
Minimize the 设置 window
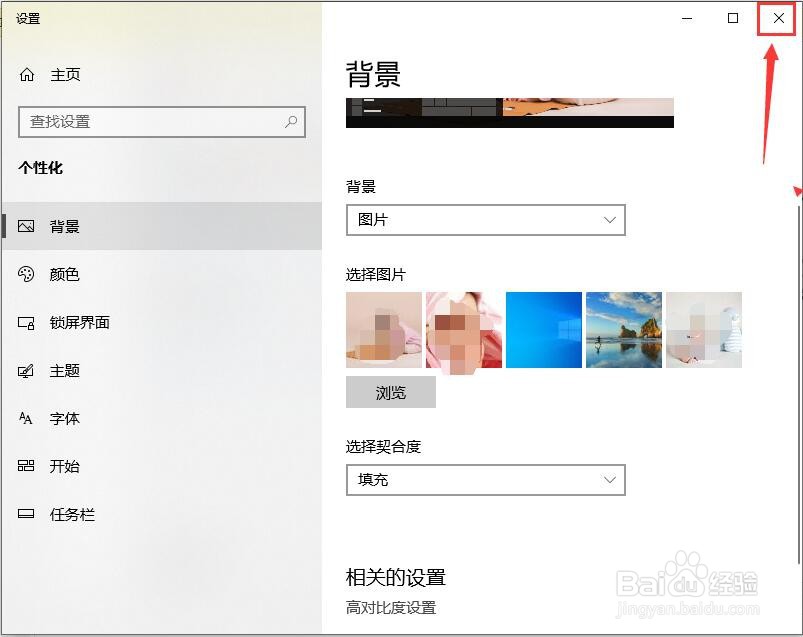[x=687, y=18]
